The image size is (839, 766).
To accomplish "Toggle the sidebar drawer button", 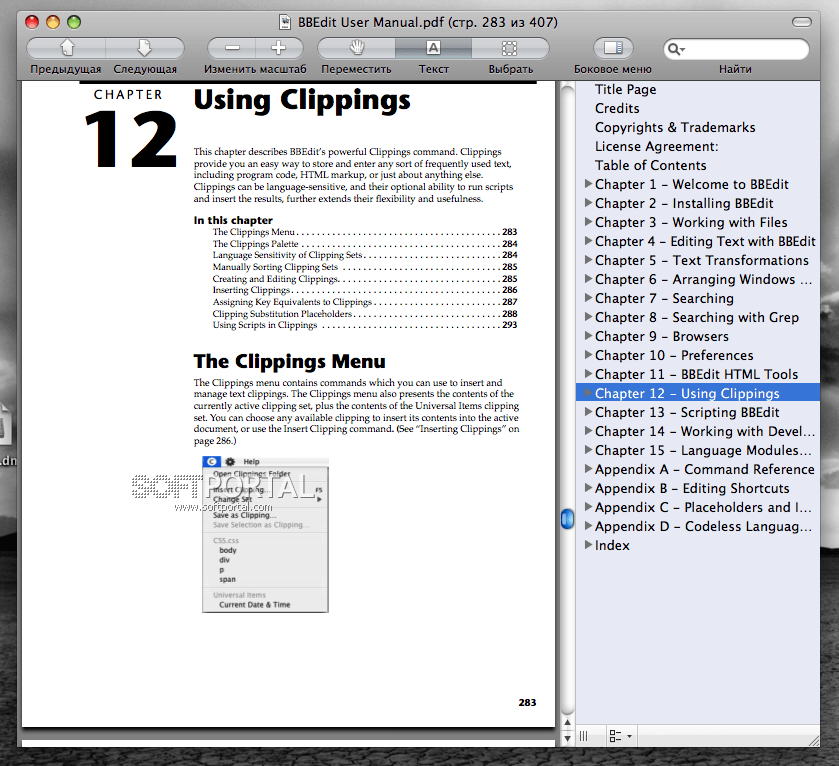I will [613, 48].
